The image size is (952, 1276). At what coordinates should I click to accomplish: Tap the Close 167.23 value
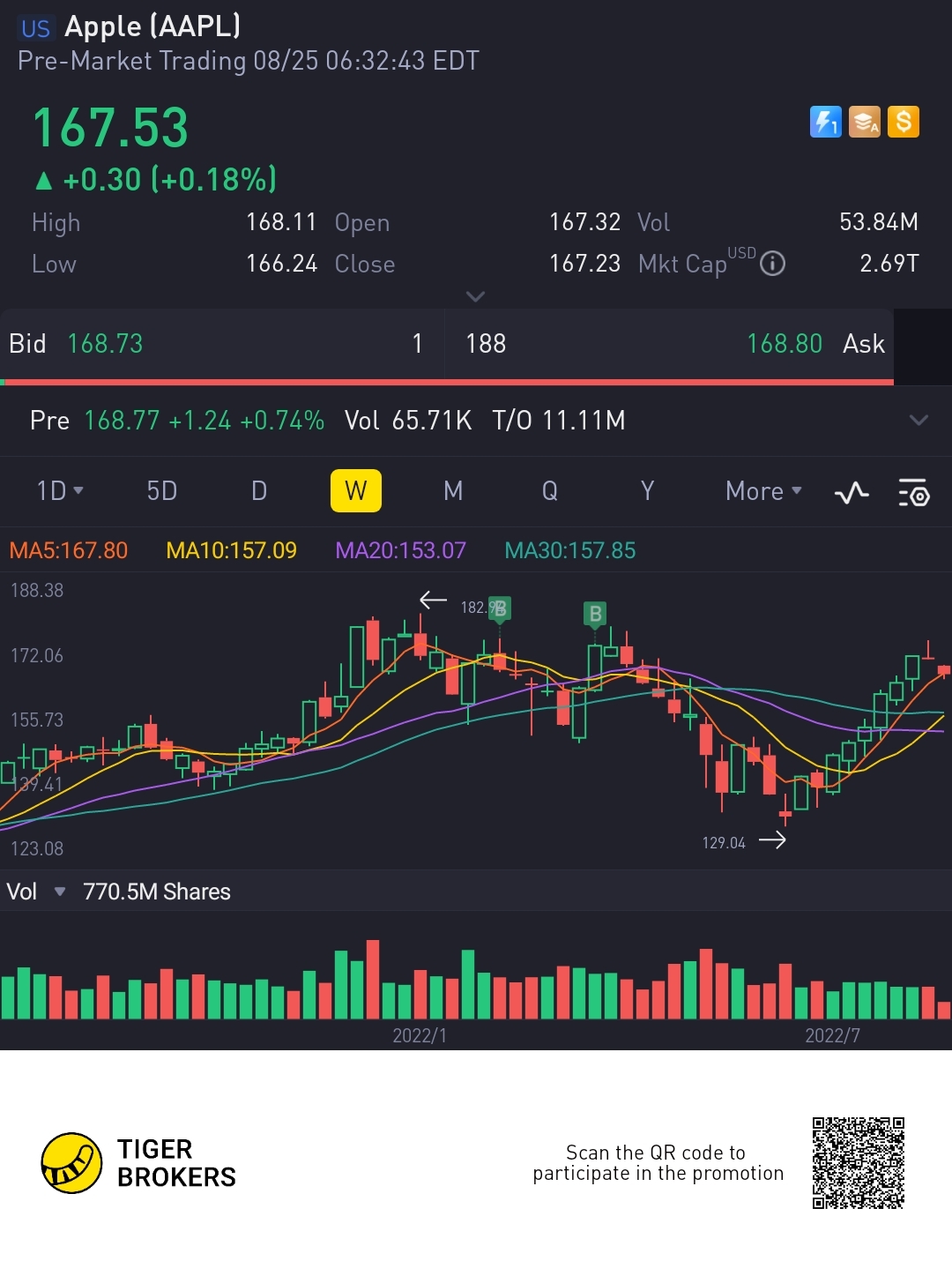(585, 264)
